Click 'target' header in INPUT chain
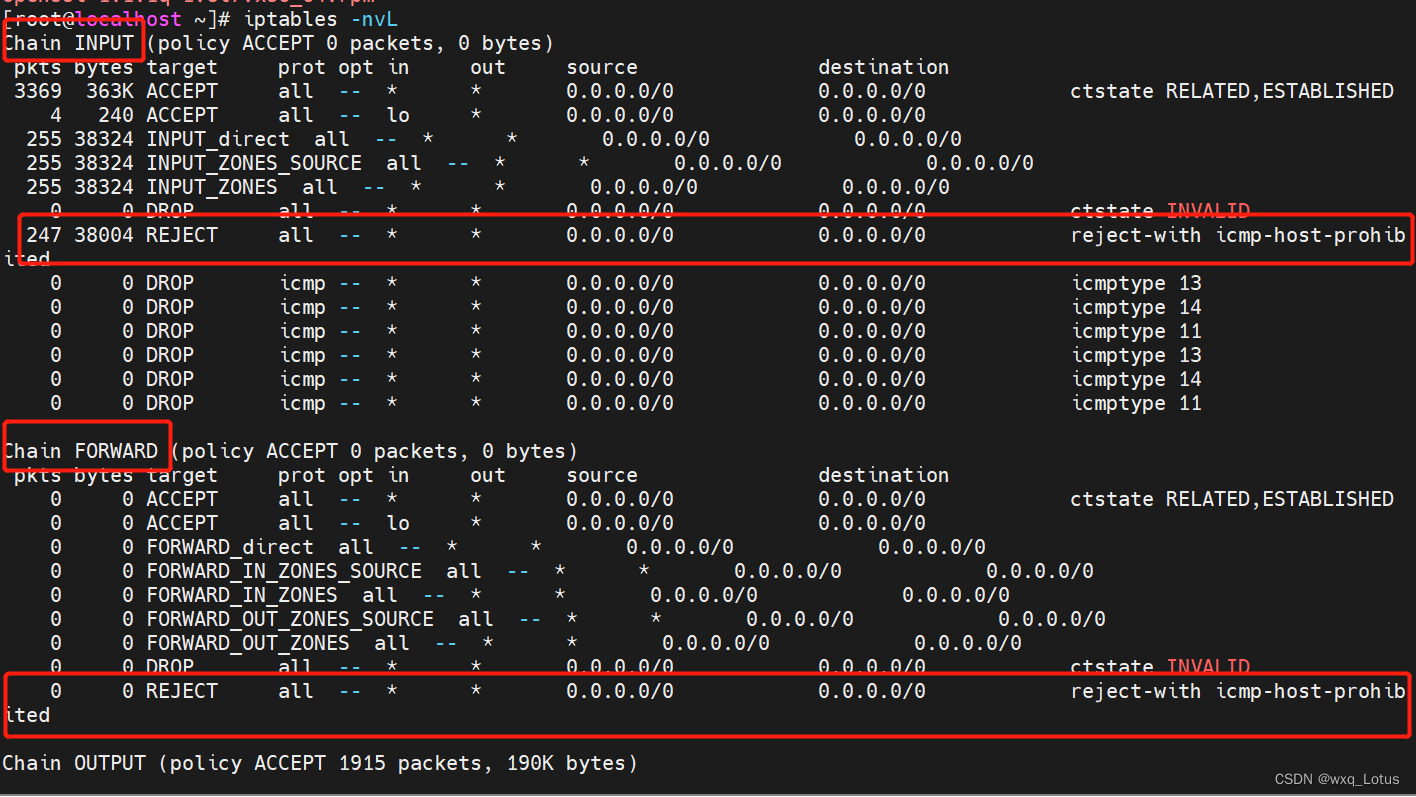The height and width of the screenshot is (797, 1416). click(x=182, y=67)
